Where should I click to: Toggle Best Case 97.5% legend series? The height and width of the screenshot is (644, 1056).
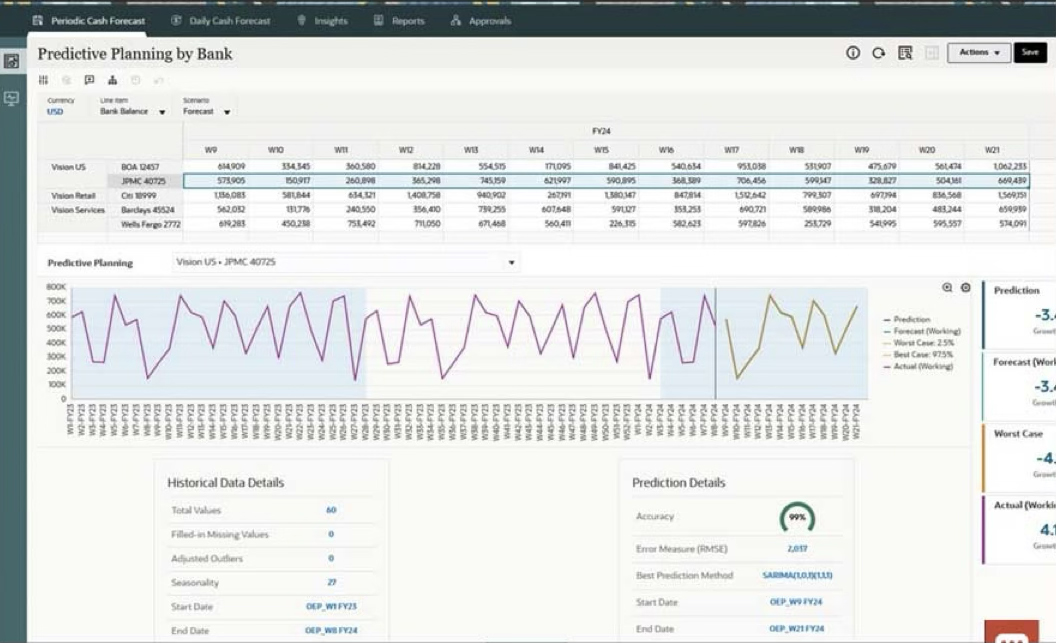point(922,355)
